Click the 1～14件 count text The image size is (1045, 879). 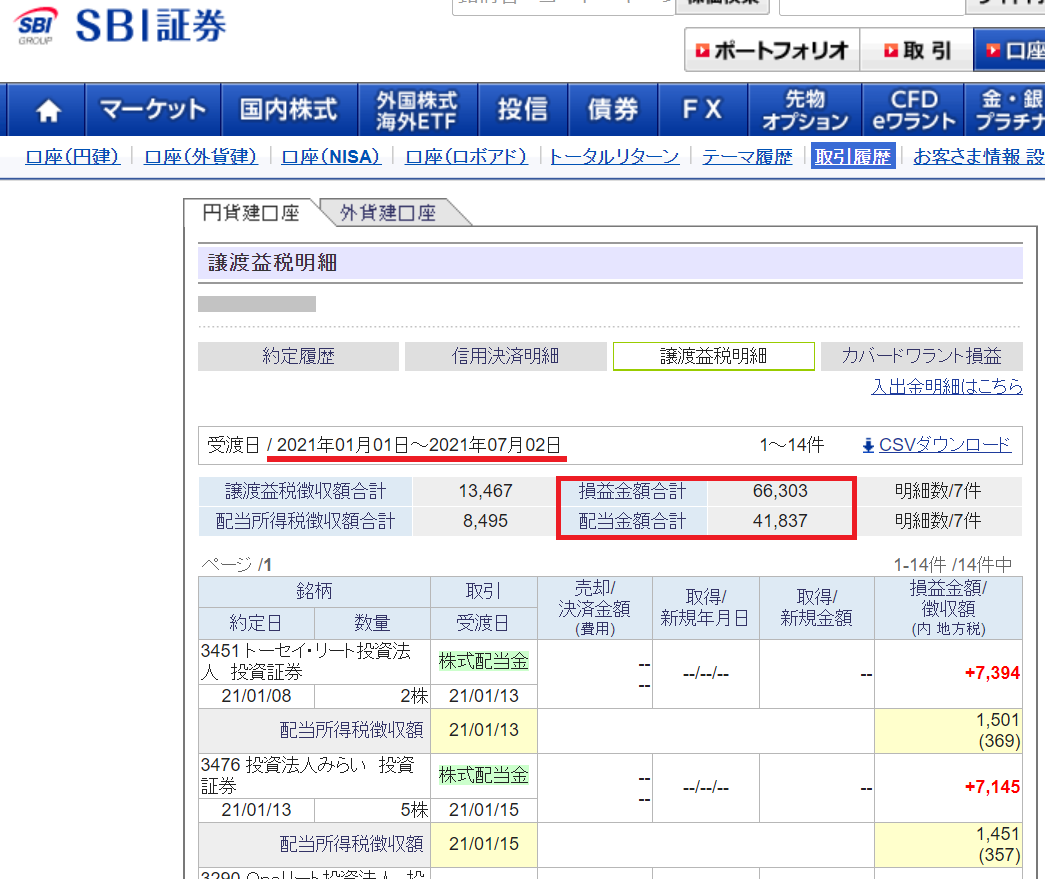[x=792, y=444]
